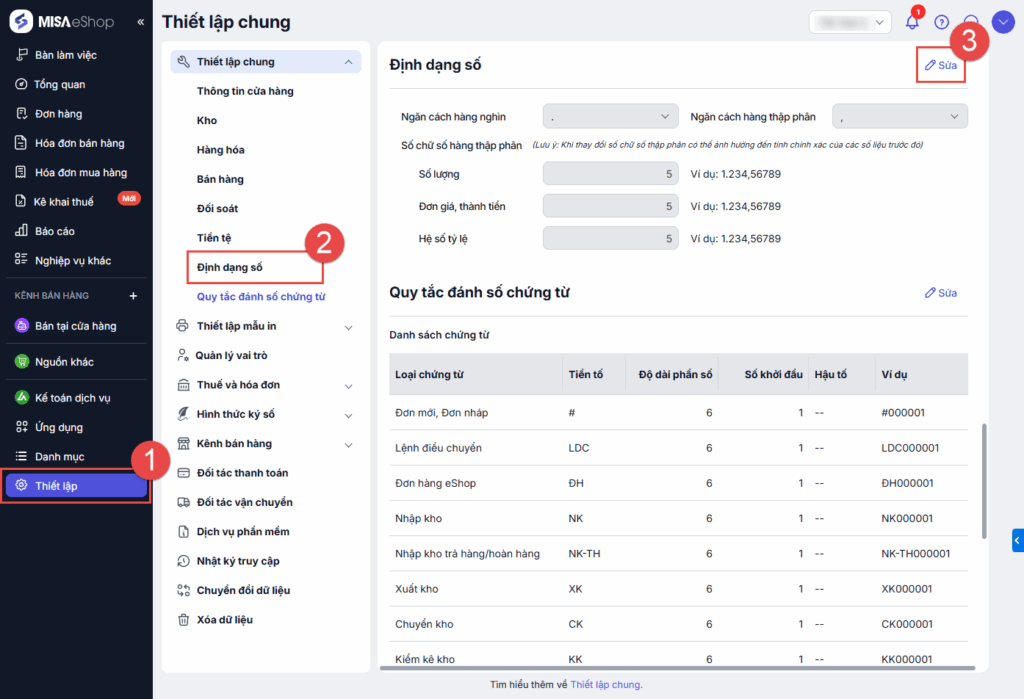Select Định dạng số in settings menu

pos(230,267)
